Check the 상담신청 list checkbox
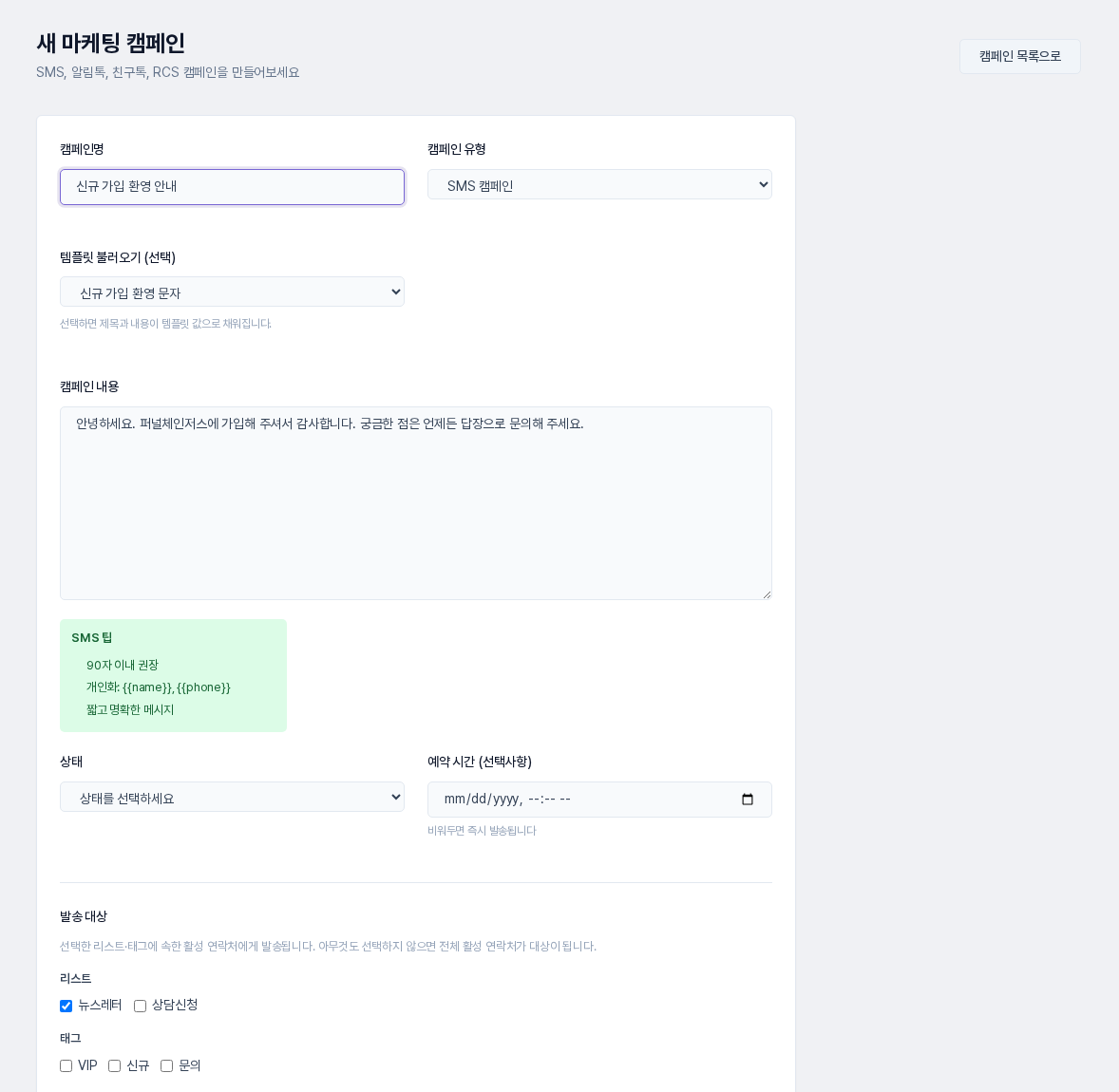This screenshot has height=1092, width=1119. (140, 1006)
